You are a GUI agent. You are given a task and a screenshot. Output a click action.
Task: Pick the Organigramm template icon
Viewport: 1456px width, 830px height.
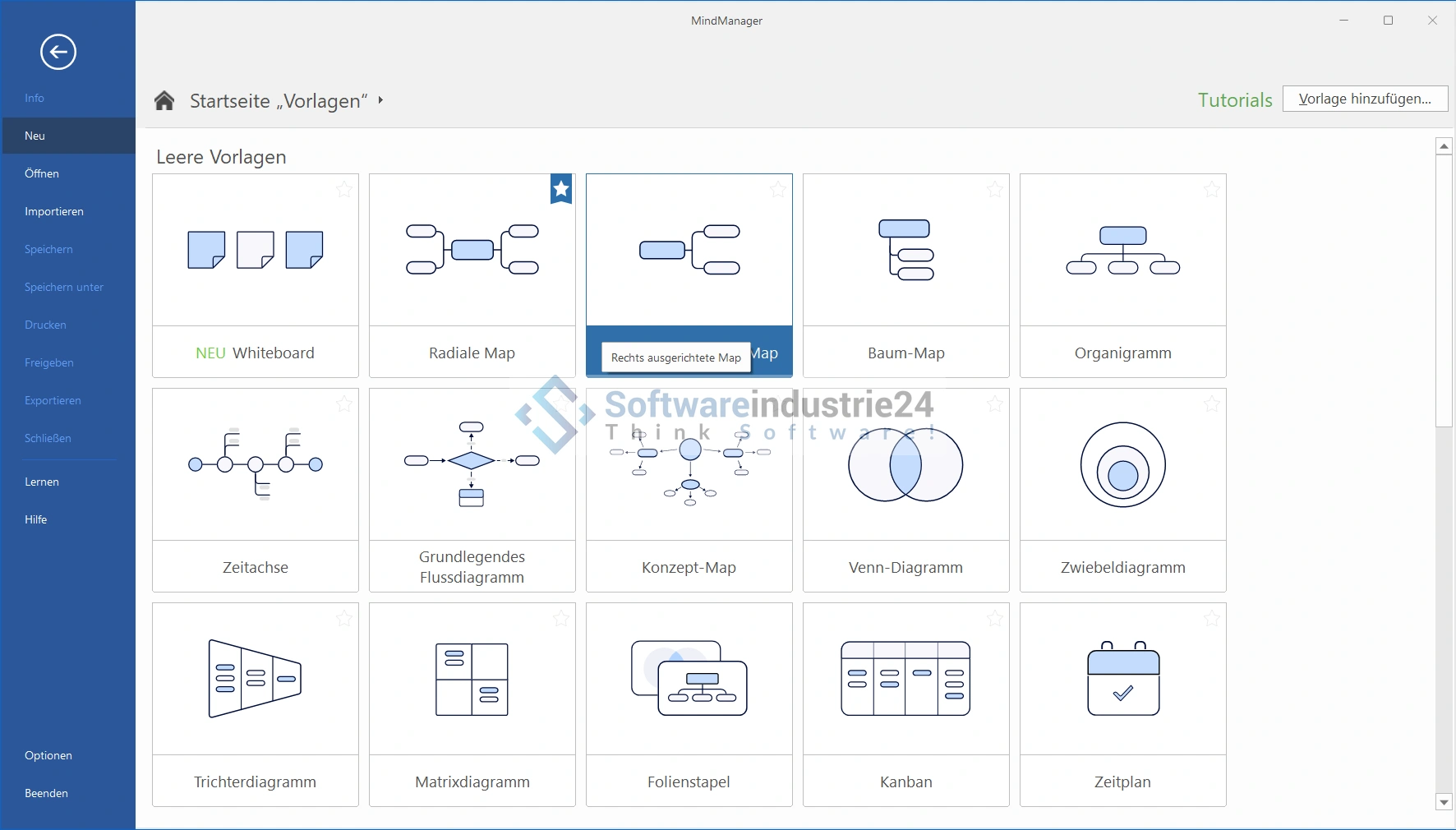coord(1122,250)
